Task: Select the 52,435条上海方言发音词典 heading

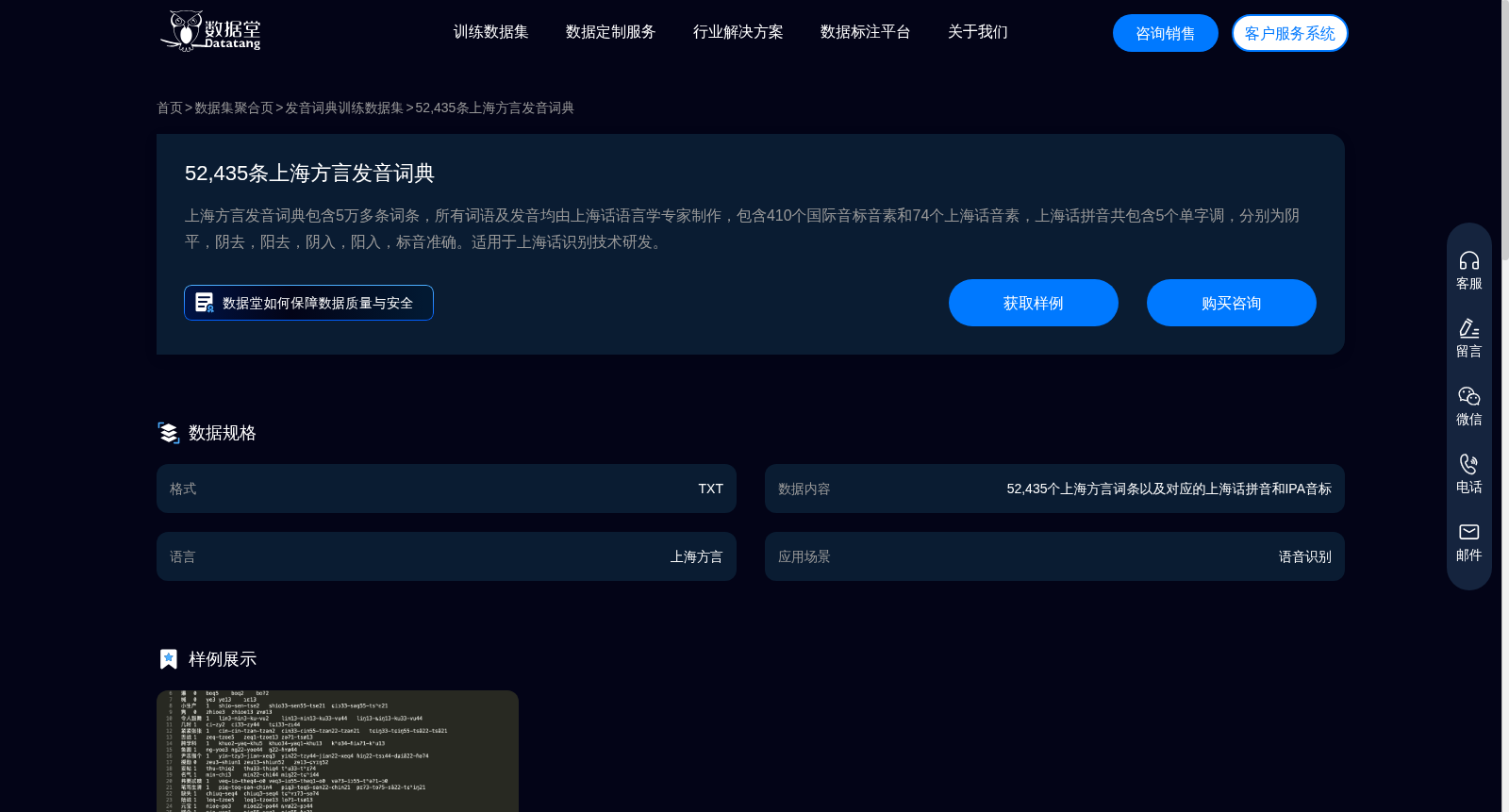Action: [x=309, y=174]
